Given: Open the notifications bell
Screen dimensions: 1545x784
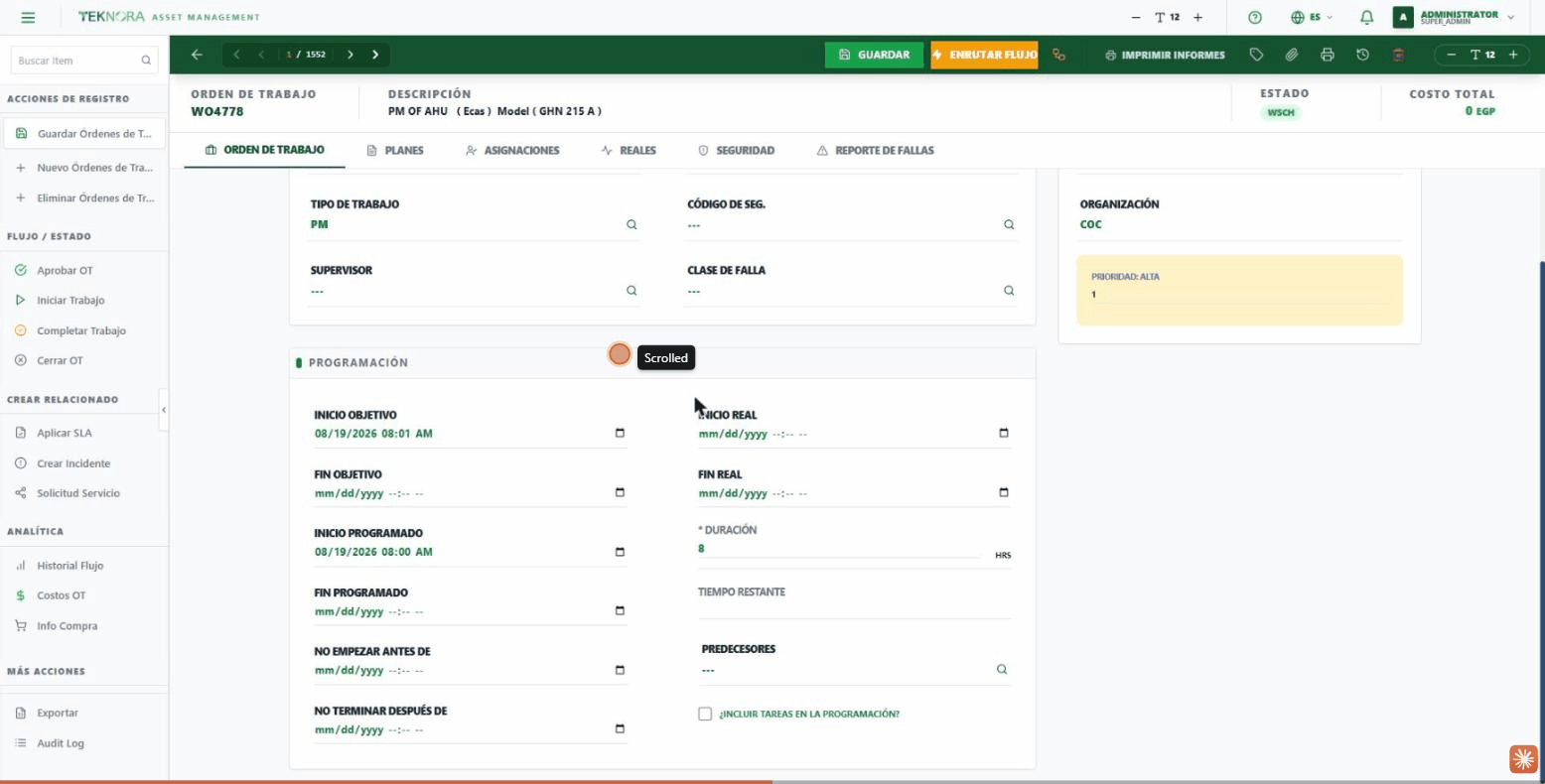Looking at the screenshot, I should point(1366,17).
